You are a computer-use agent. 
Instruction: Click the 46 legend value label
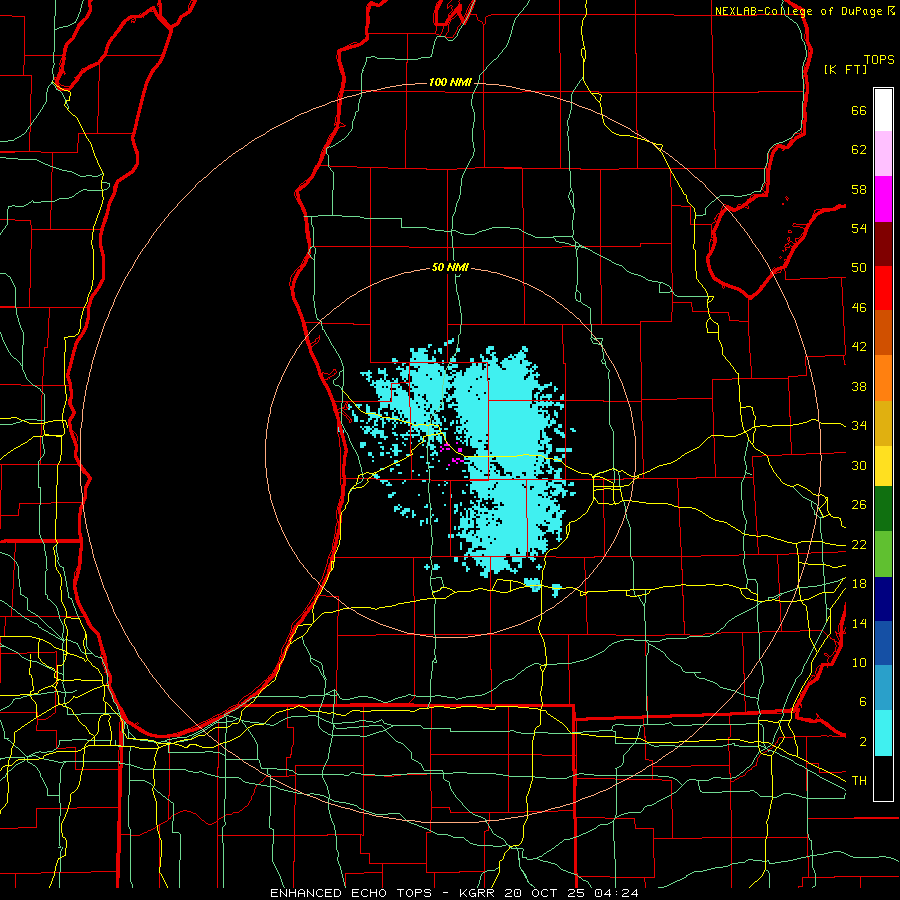coord(859,308)
